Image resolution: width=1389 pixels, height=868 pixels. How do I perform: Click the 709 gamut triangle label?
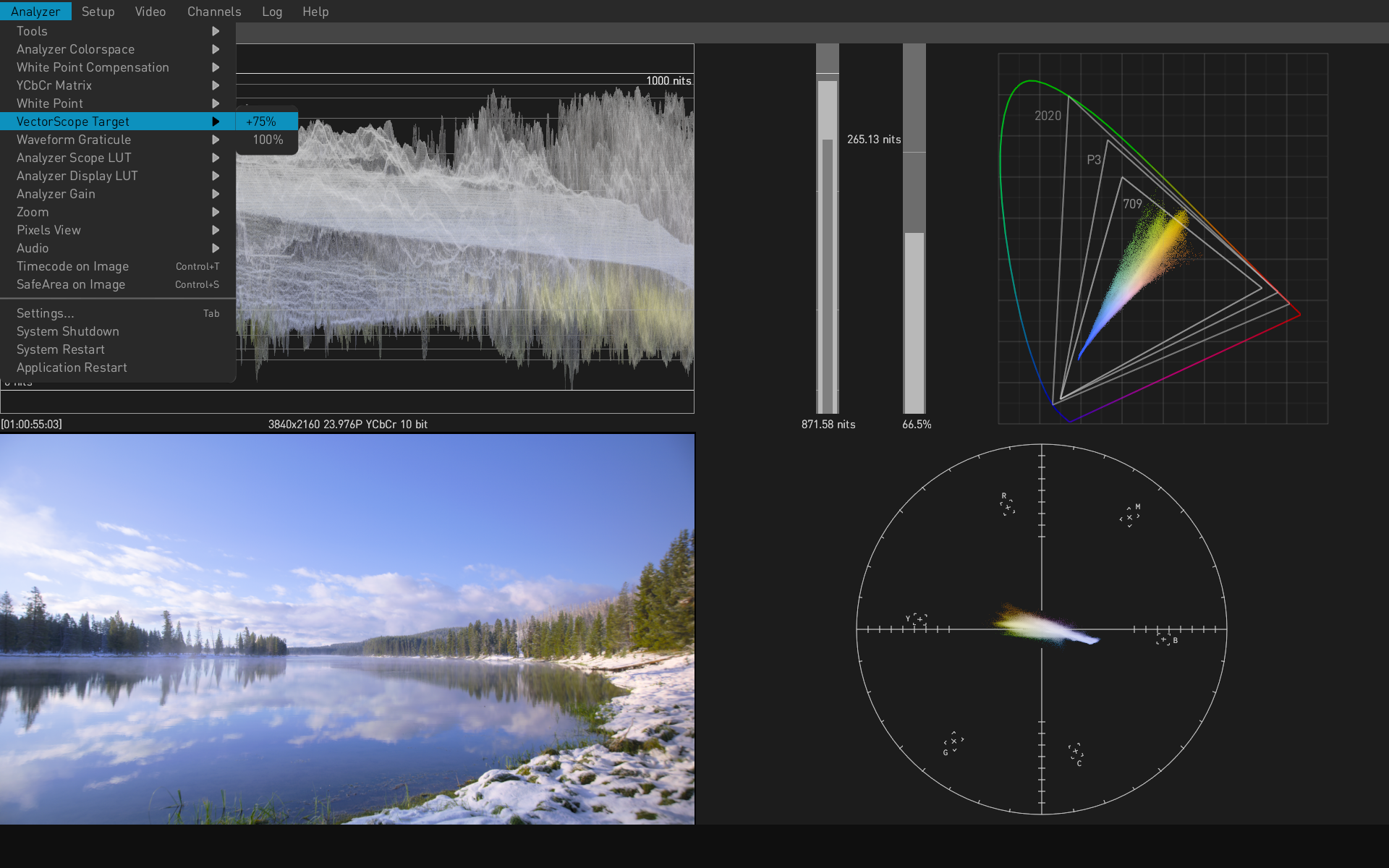point(1132,204)
